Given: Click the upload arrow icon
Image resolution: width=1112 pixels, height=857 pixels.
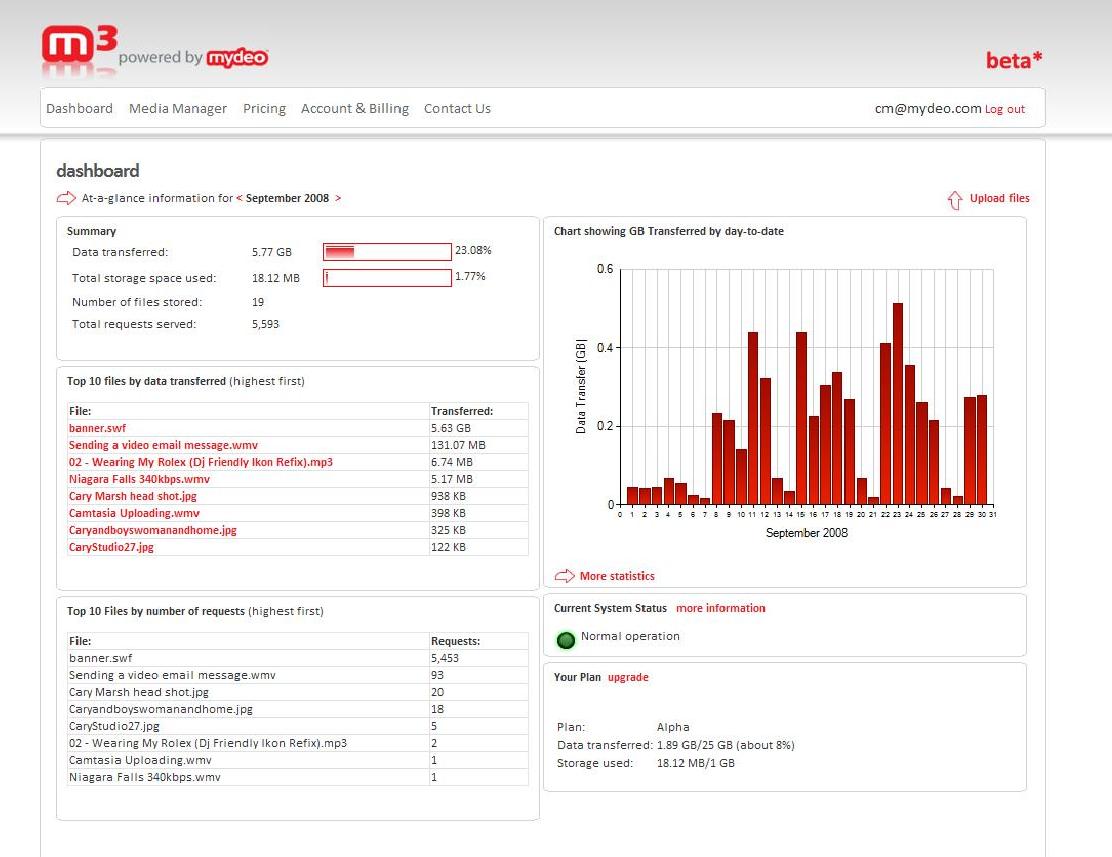Looking at the screenshot, I should coord(955,200).
